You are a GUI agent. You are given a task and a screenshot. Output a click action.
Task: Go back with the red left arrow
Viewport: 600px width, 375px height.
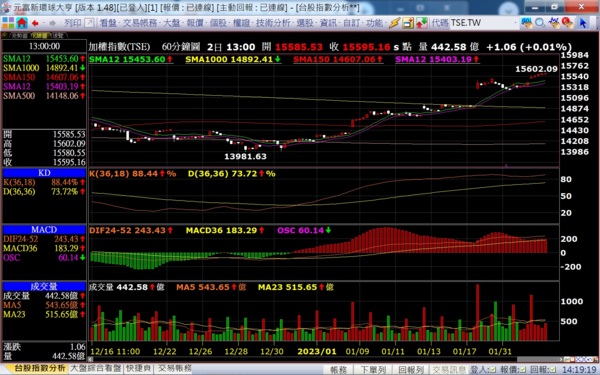35,23
